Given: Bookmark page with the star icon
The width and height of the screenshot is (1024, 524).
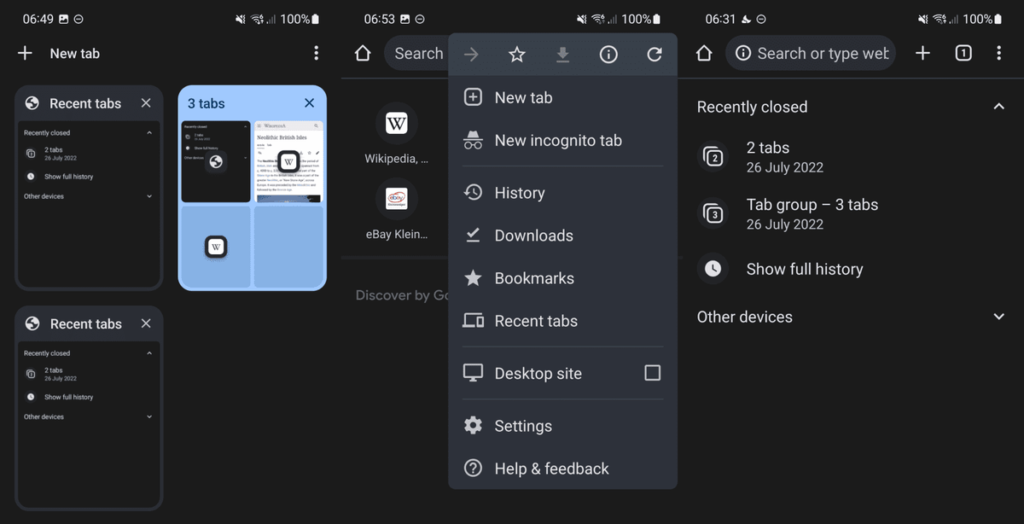Looking at the screenshot, I should (x=517, y=55).
